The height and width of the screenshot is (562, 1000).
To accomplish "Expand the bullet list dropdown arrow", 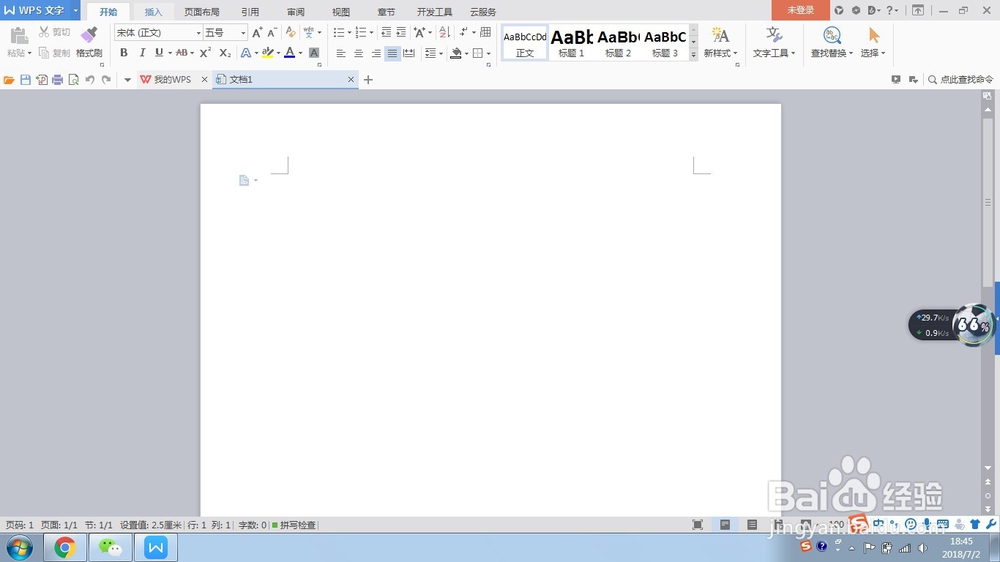I will [x=349, y=33].
